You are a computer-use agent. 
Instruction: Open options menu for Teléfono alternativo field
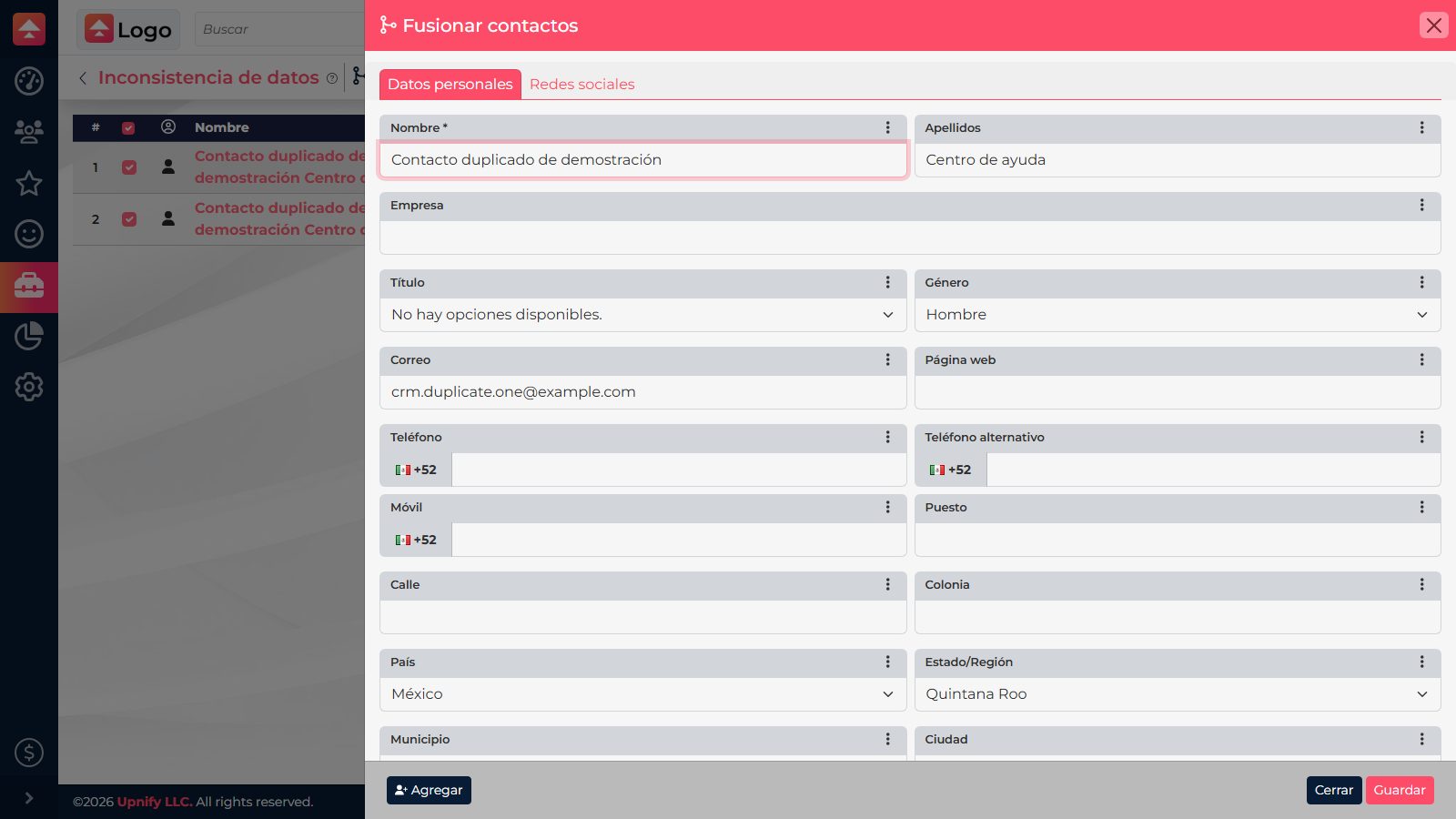coord(1422,437)
